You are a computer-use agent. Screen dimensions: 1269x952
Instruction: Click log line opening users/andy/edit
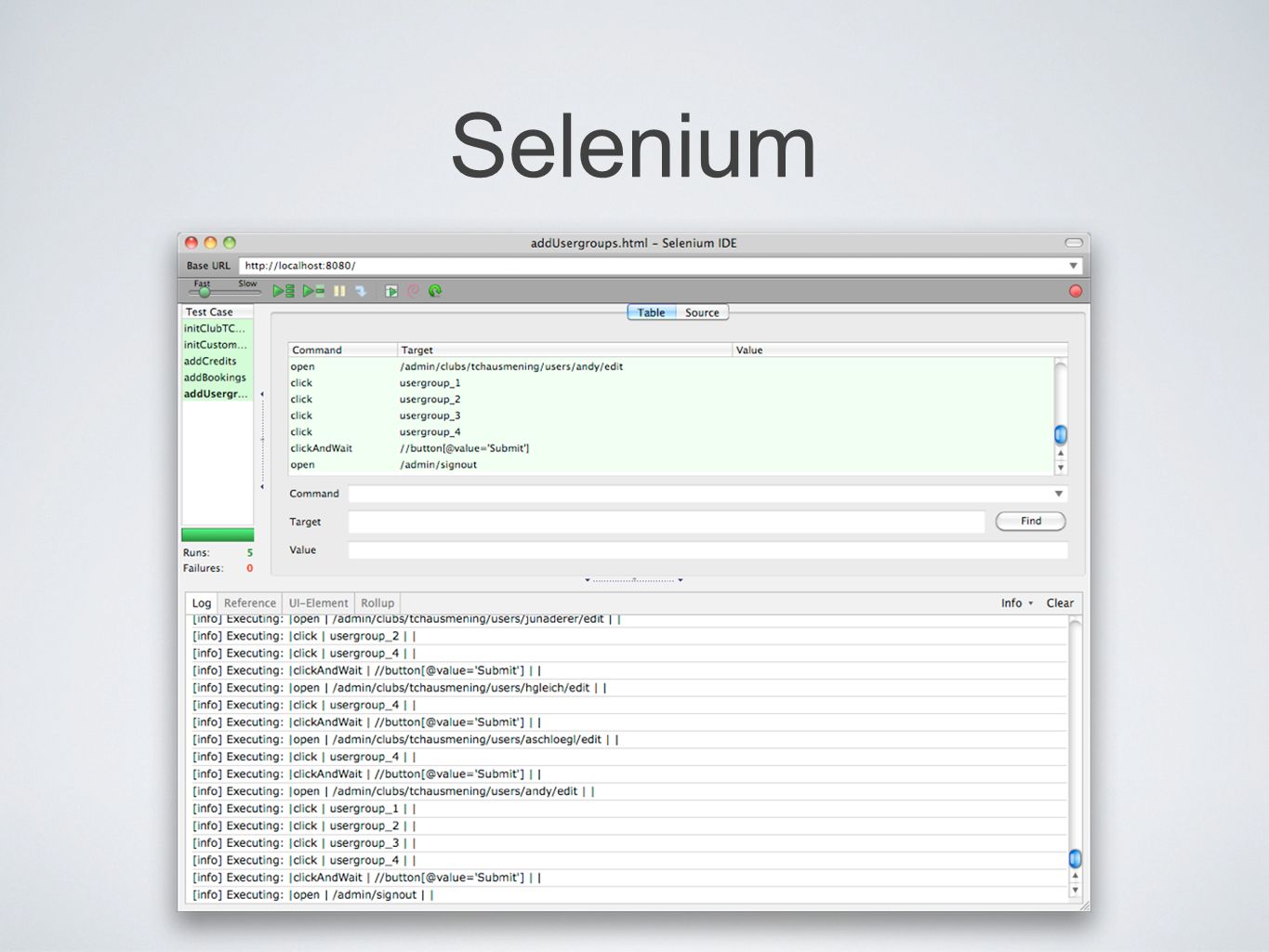(x=628, y=791)
